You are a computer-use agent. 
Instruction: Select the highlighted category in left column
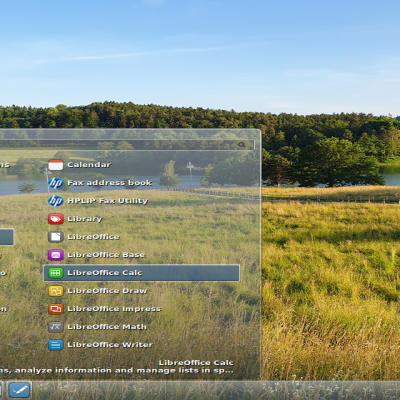click(7, 237)
